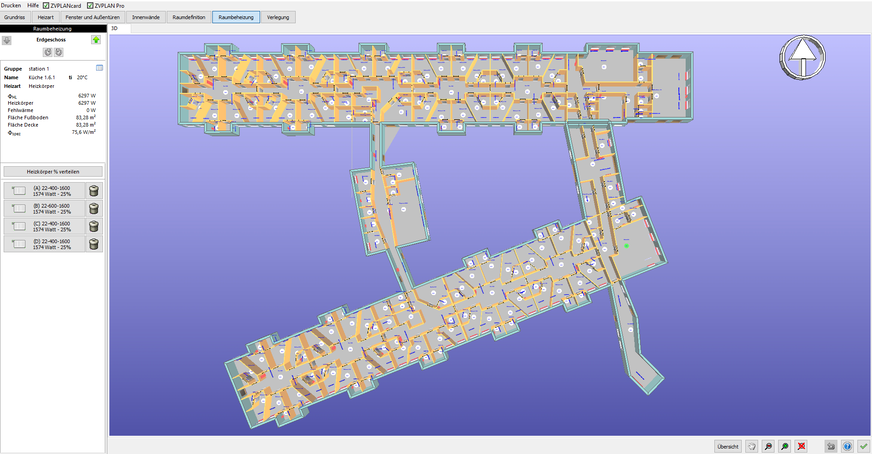The height and width of the screenshot is (454, 872).
Task: Select the pan hand tool icon
Action: (751, 445)
